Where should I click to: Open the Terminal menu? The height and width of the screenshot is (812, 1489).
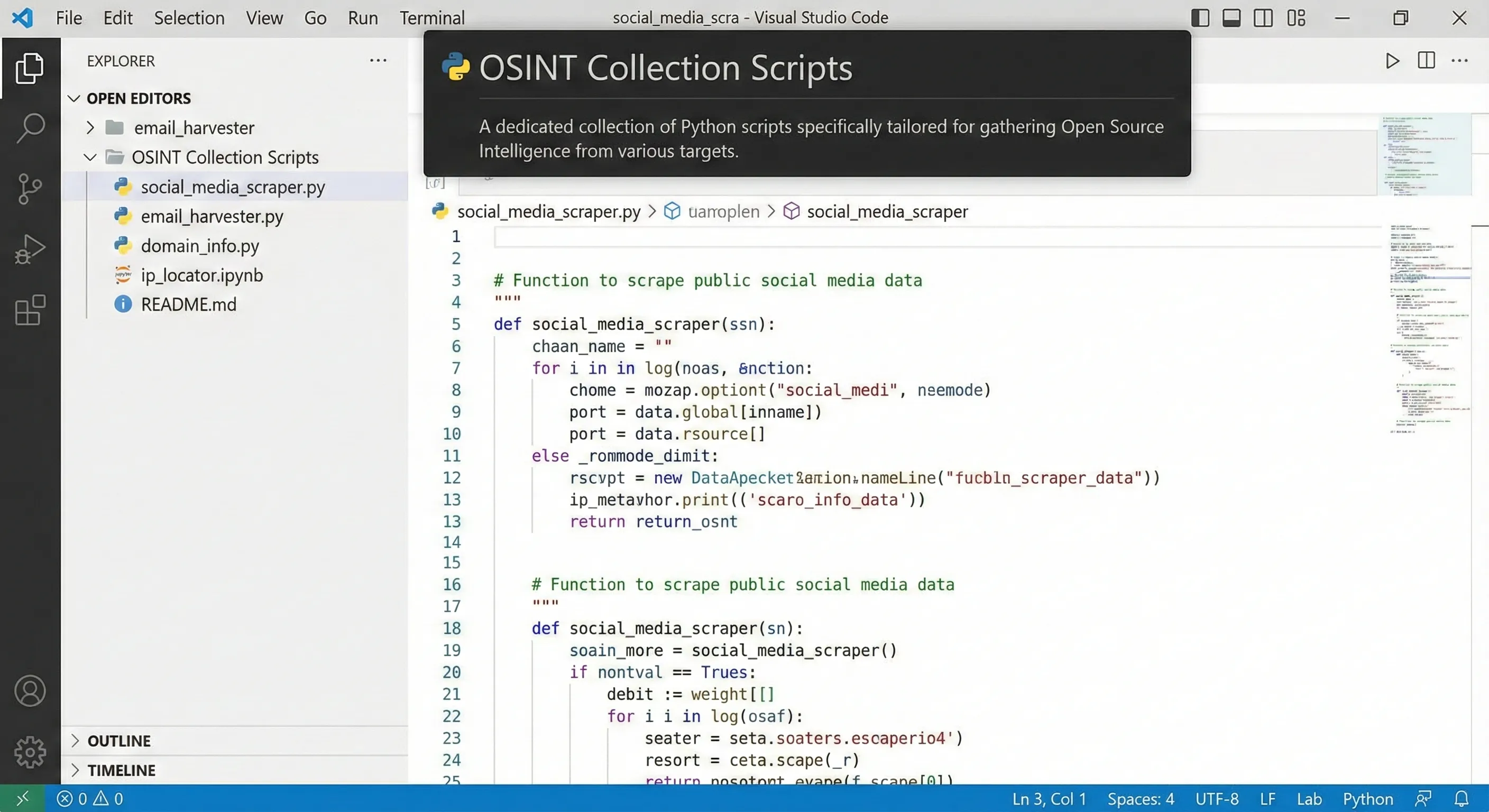pyautogui.click(x=432, y=18)
